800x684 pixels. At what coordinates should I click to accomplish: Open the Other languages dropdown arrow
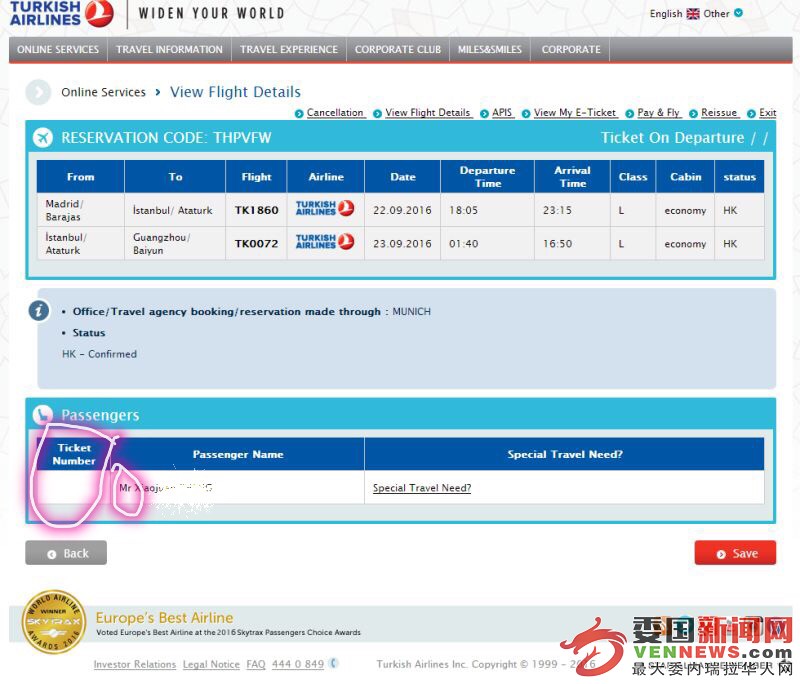pyautogui.click(x=738, y=13)
